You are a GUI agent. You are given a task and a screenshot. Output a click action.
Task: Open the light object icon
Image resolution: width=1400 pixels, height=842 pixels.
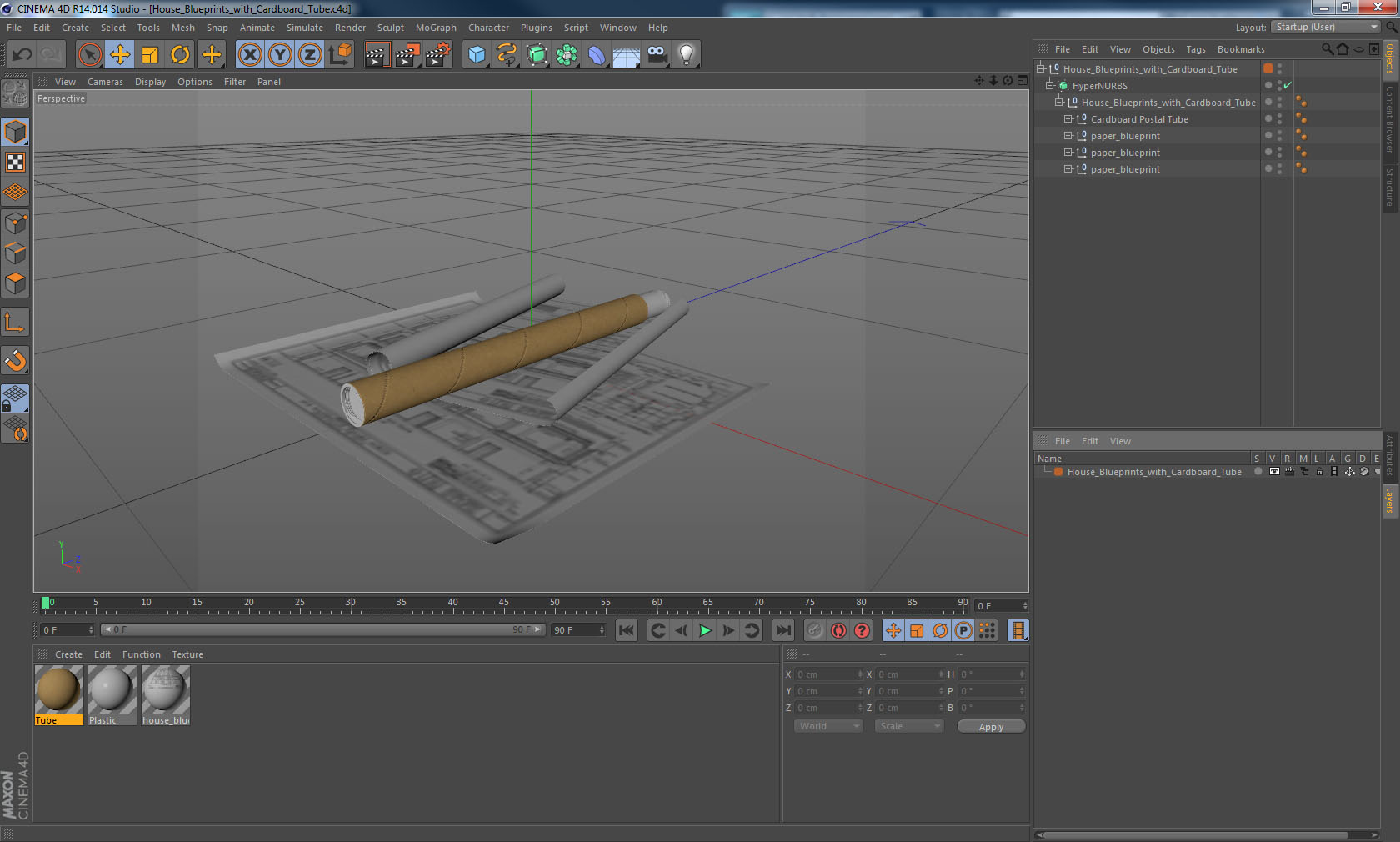pos(686,55)
